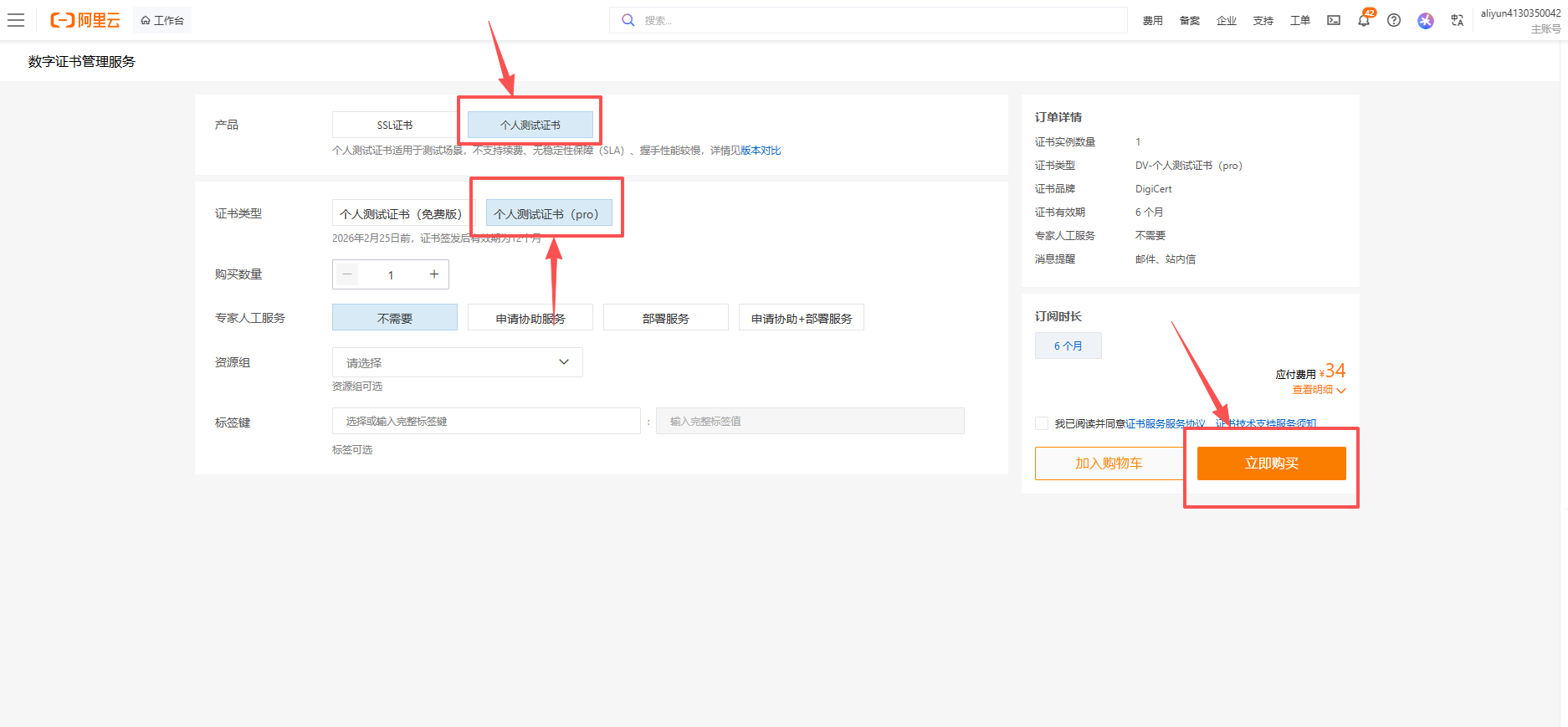The image size is (1568, 727).
Task: Expand the 资源组 dropdown
Action: [457, 362]
